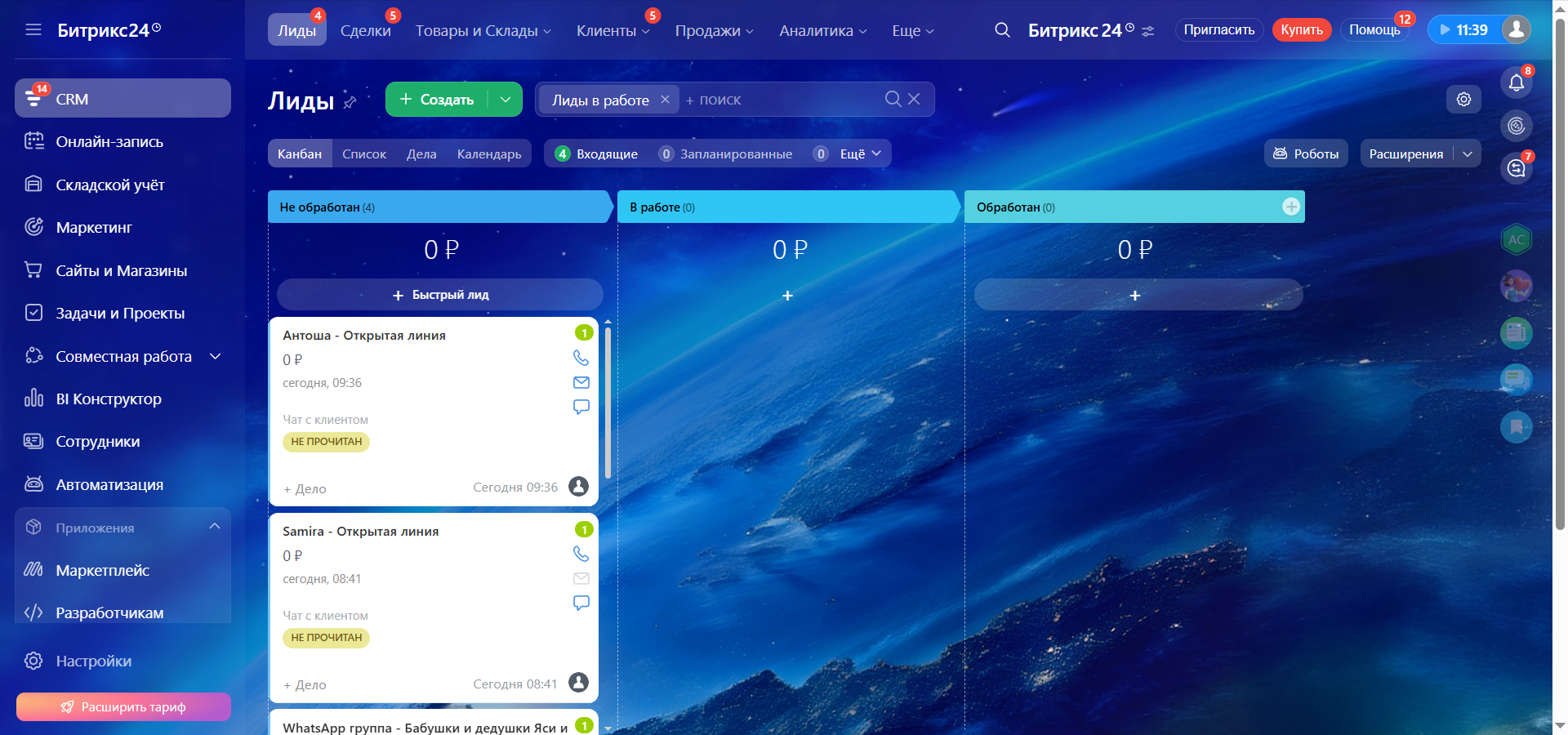1568x735 pixels.
Task: Pin the Лиды page title icon
Action: [x=350, y=102]
